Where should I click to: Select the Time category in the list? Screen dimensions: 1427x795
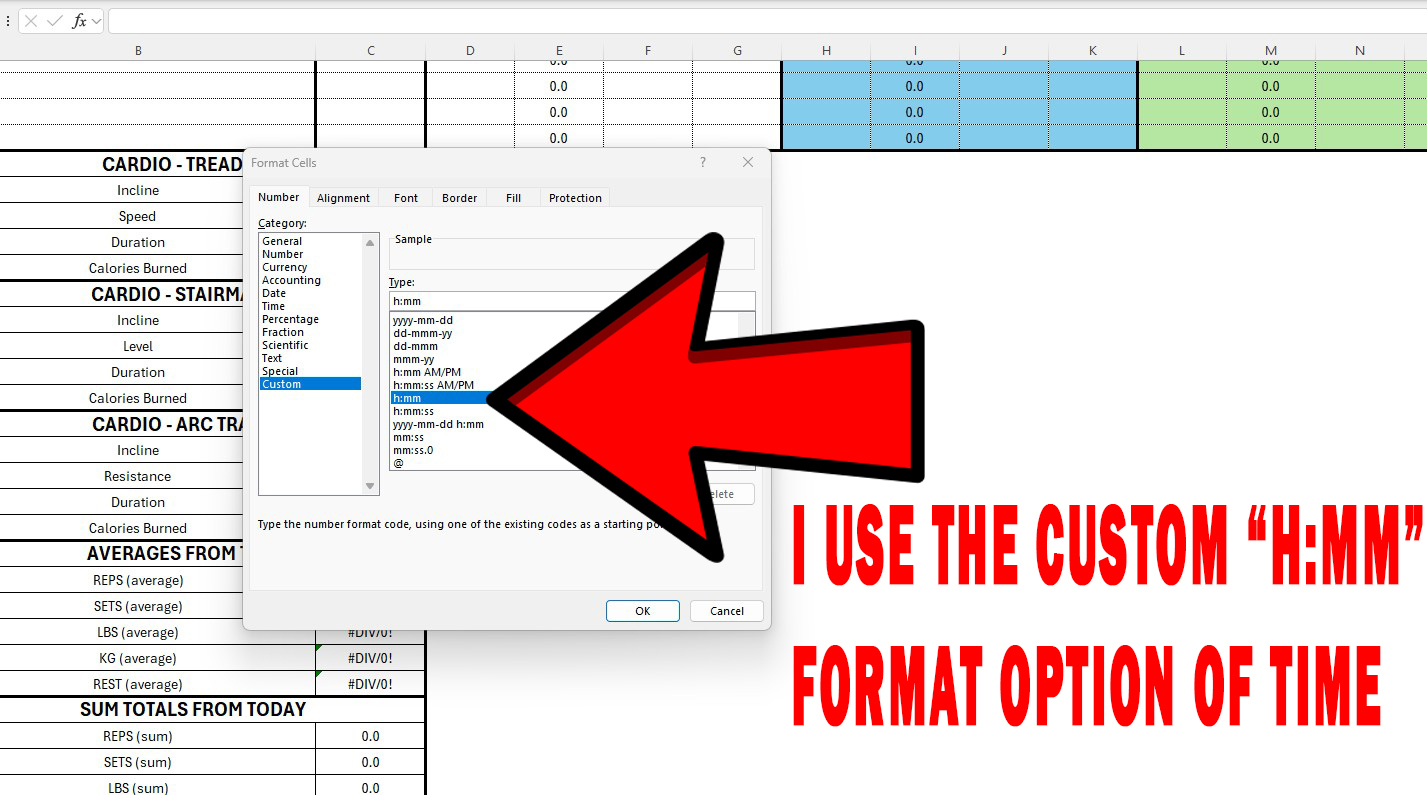tap(273, 306)
